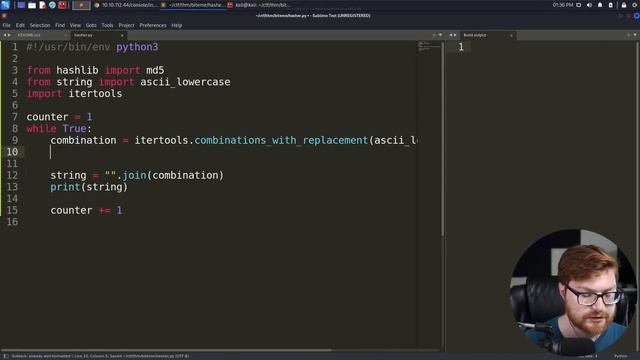Open the notifications bell icon
This screenshot has height=360, width=640.
tap(600, 5)
